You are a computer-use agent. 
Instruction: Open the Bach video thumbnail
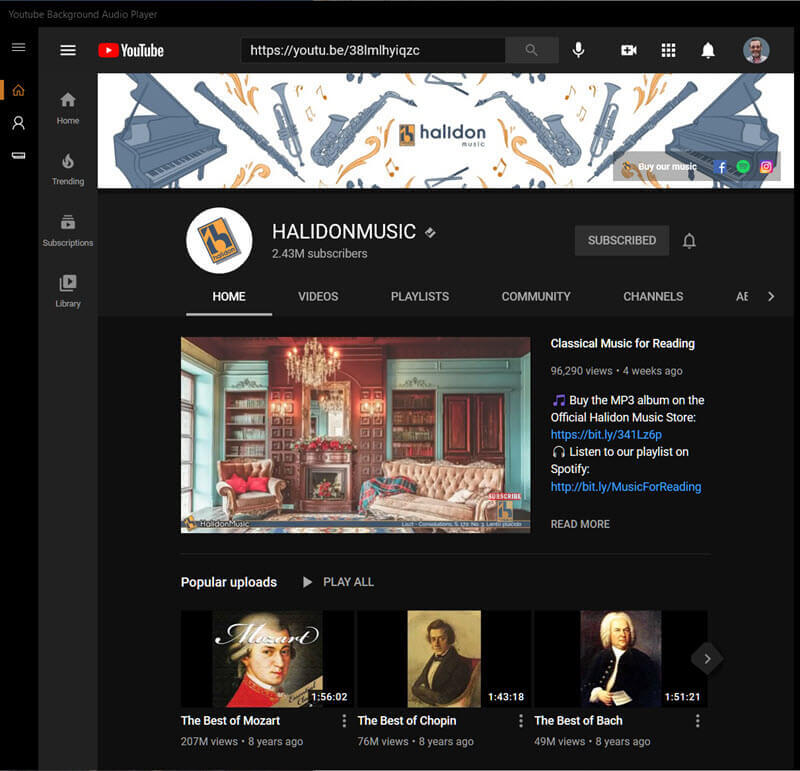(x=620, y=659)
